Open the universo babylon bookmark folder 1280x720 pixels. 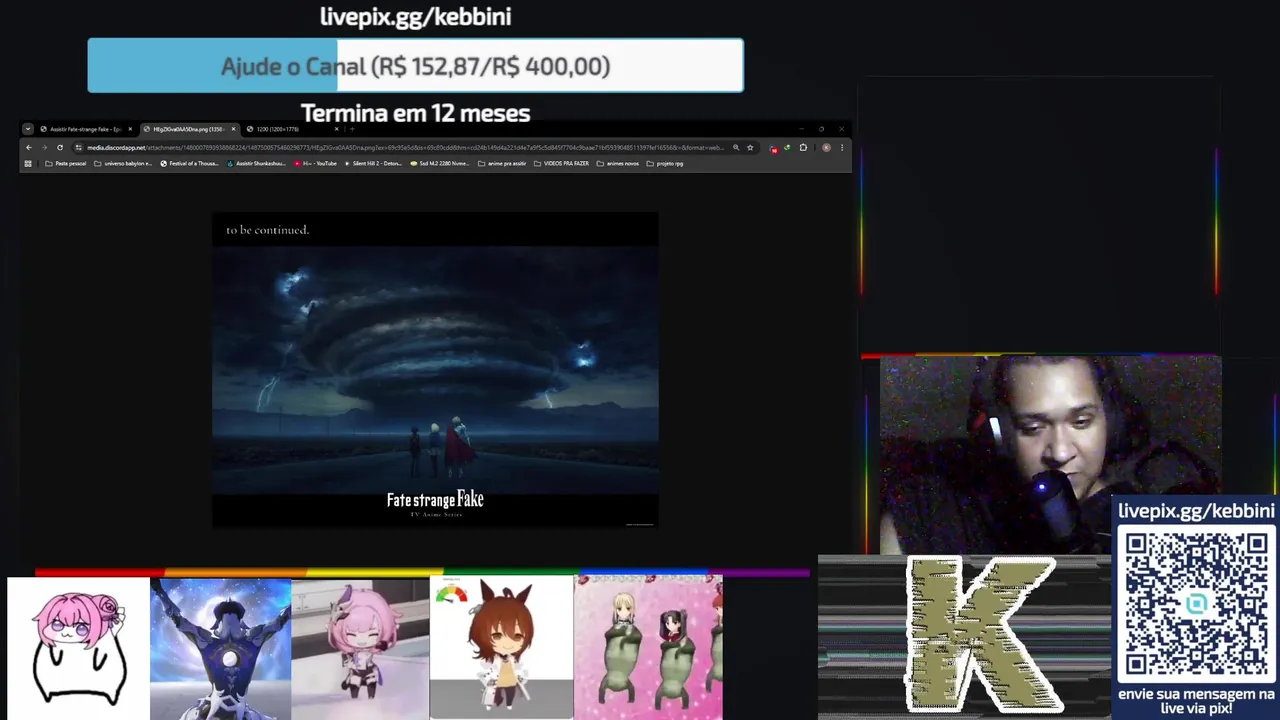pyautogui.click(x=122, y=163)
